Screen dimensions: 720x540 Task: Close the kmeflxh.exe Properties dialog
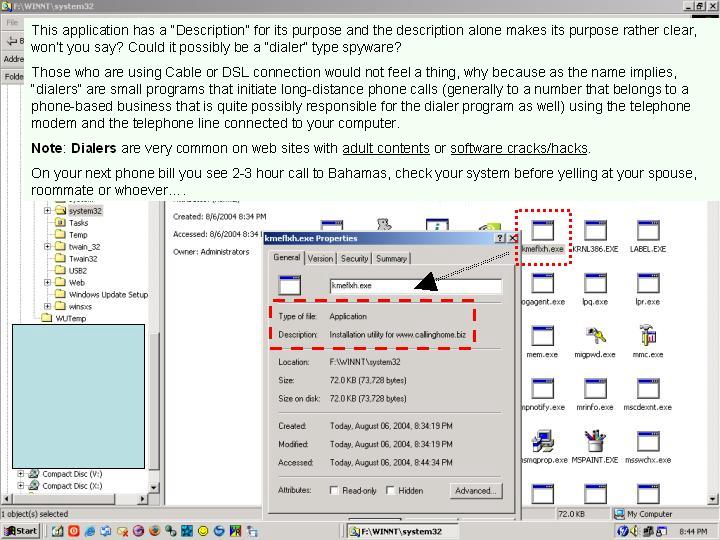512,238
